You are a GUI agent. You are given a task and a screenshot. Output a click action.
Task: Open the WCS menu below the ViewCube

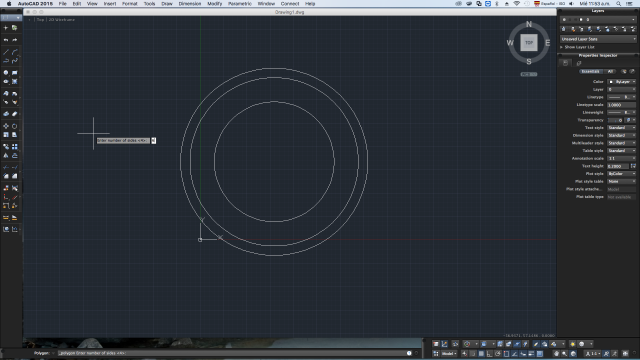pyautogui.click(x=529, y=74)
